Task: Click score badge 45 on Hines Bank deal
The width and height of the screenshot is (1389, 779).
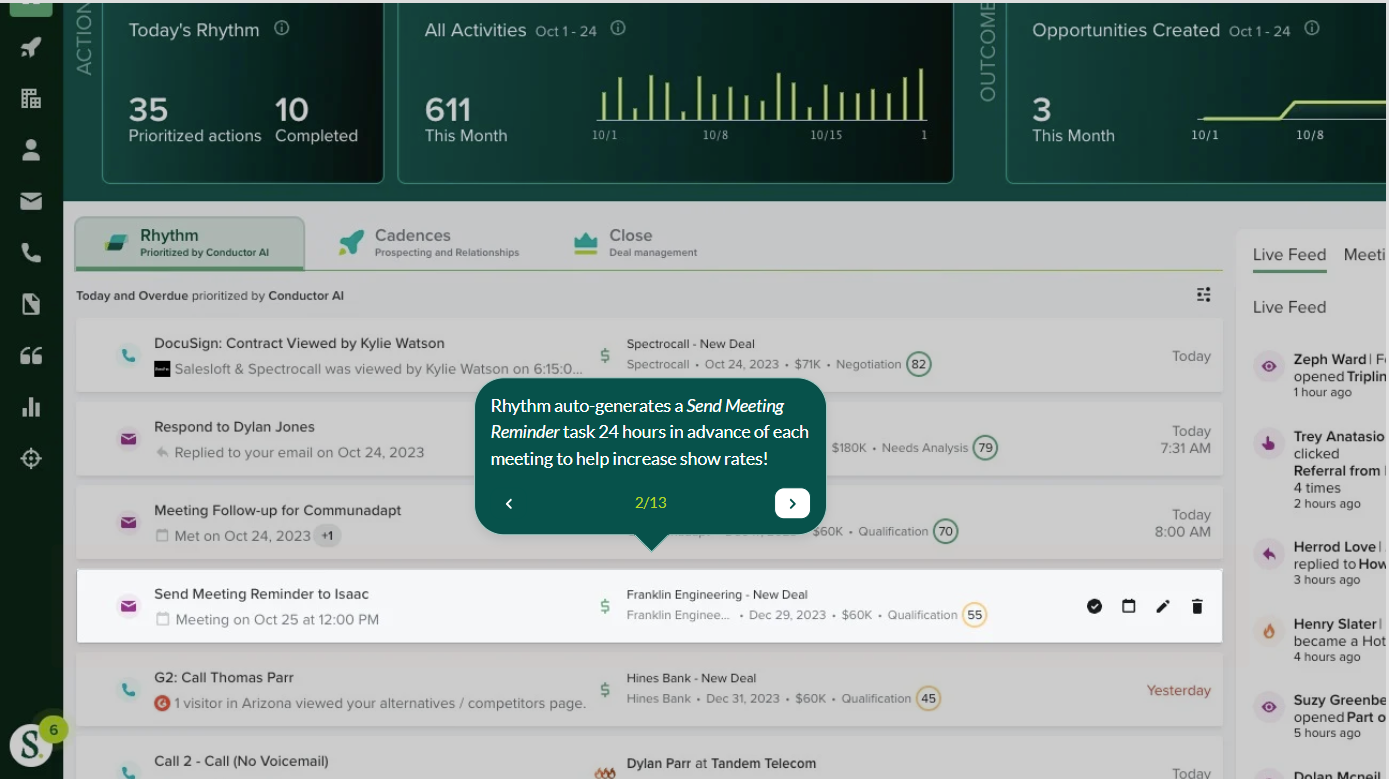Action: (928, 699)
